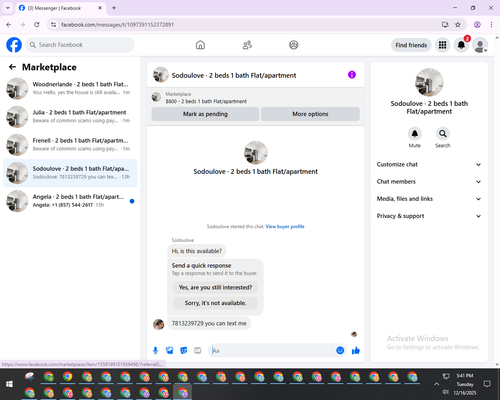Expand Chat members section
Screen dimensions: 500x400
pyautogui.click(x=429, y=182)
